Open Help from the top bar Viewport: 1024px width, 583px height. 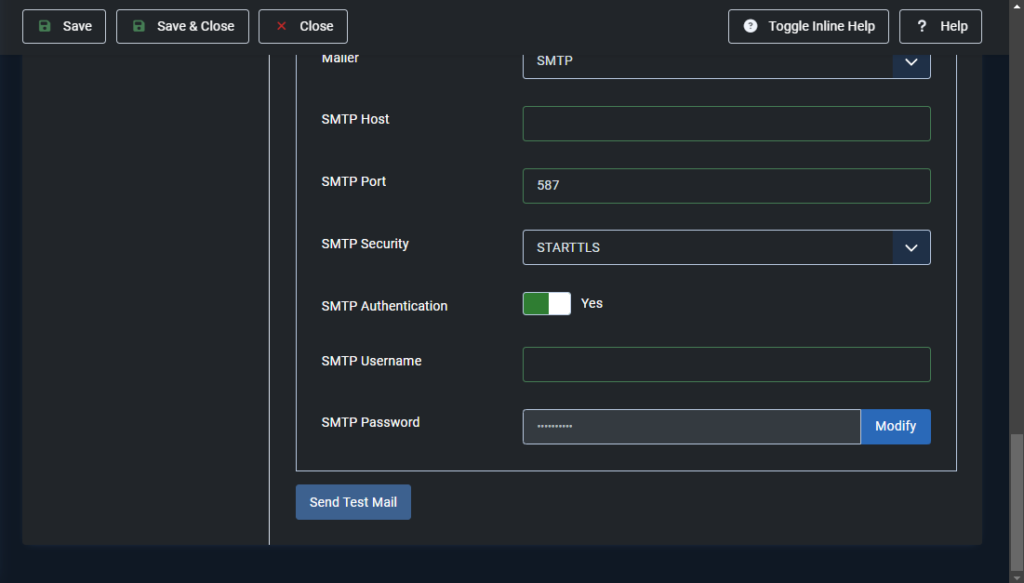[940, 26]
